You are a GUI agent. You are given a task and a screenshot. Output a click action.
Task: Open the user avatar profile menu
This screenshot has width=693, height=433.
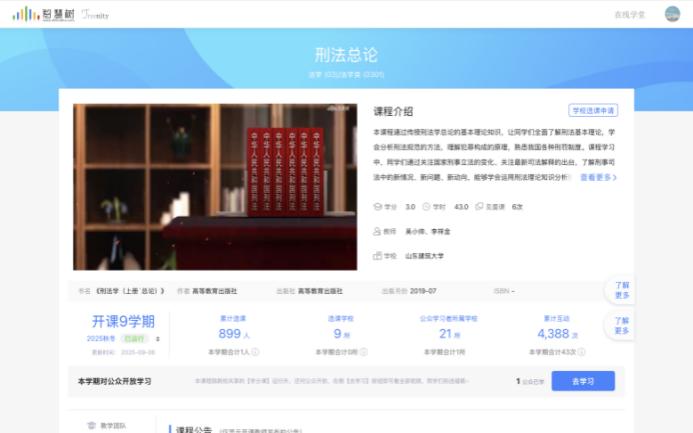(672, 14)
